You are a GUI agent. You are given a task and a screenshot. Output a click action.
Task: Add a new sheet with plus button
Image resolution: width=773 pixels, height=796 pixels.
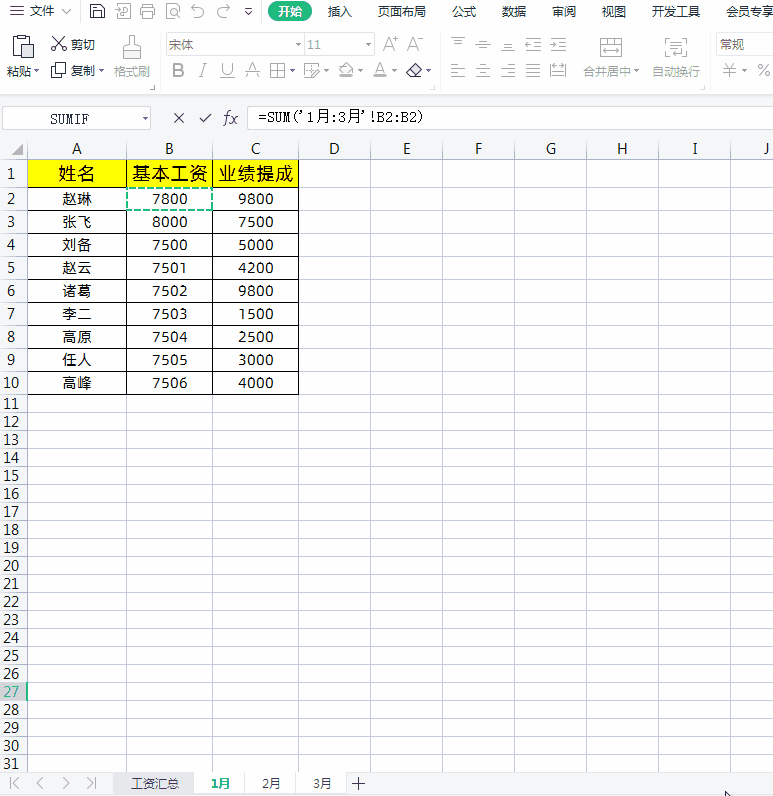(x=358, y=783)
